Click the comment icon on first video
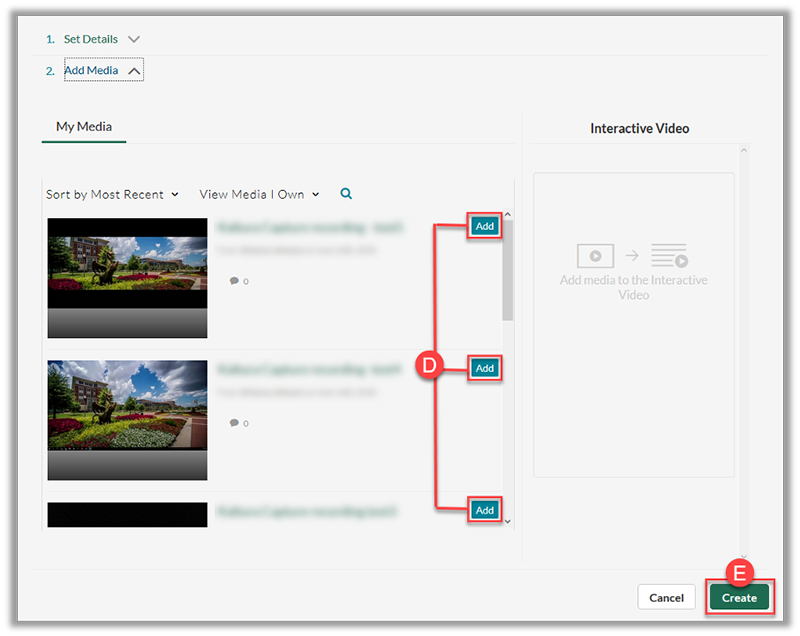Viewport: 800px width, 636px height. point(234,281)
